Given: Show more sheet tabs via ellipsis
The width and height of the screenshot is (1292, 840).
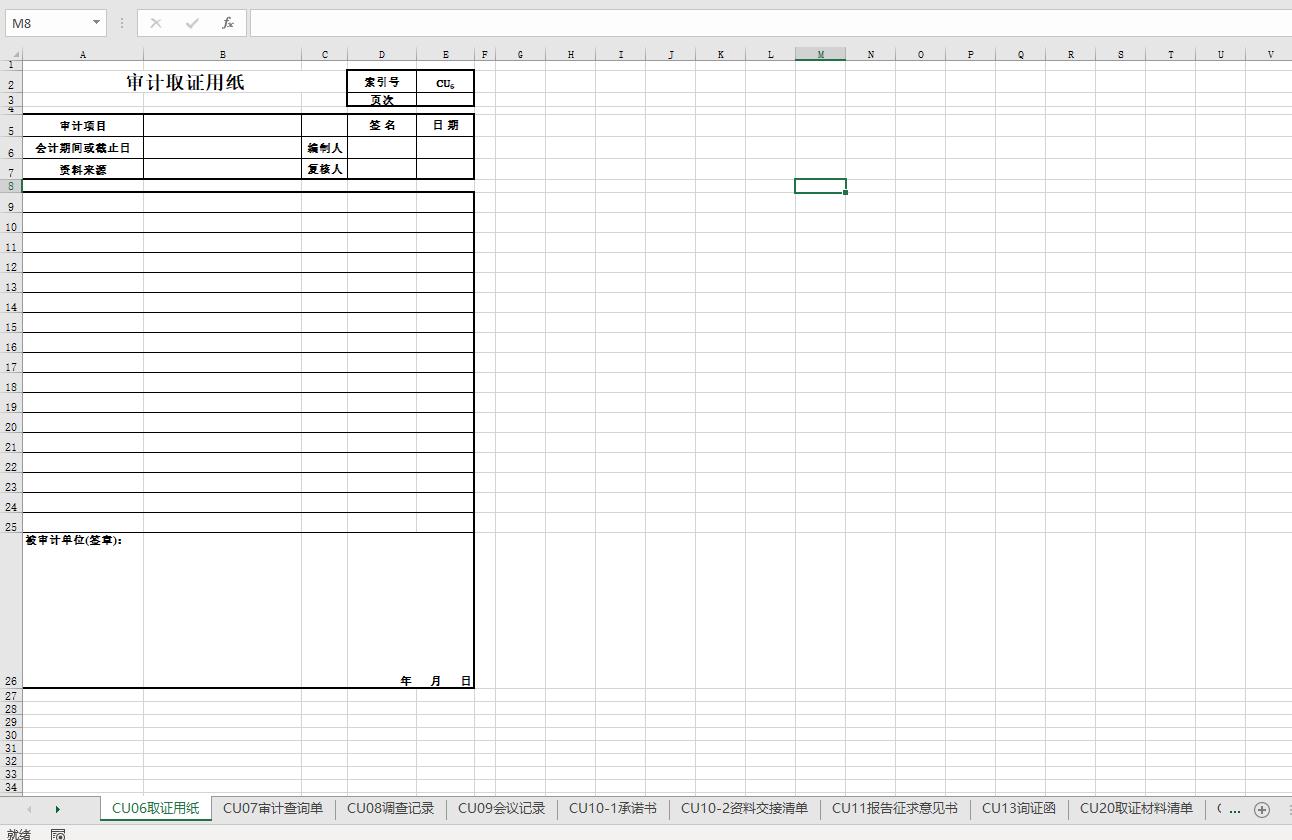Looking at the screenshot, I should coord(1233,809).
